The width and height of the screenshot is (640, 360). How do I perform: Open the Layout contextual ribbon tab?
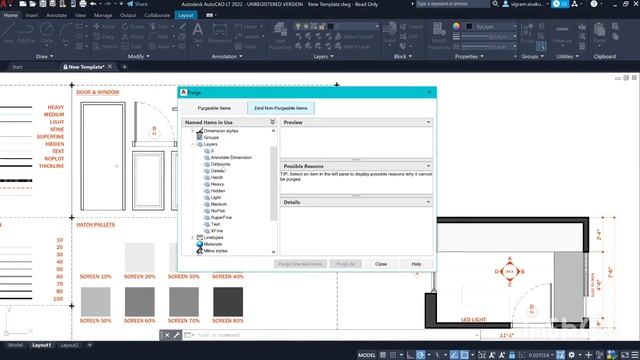pyautogui.click(x=186, y=15)
